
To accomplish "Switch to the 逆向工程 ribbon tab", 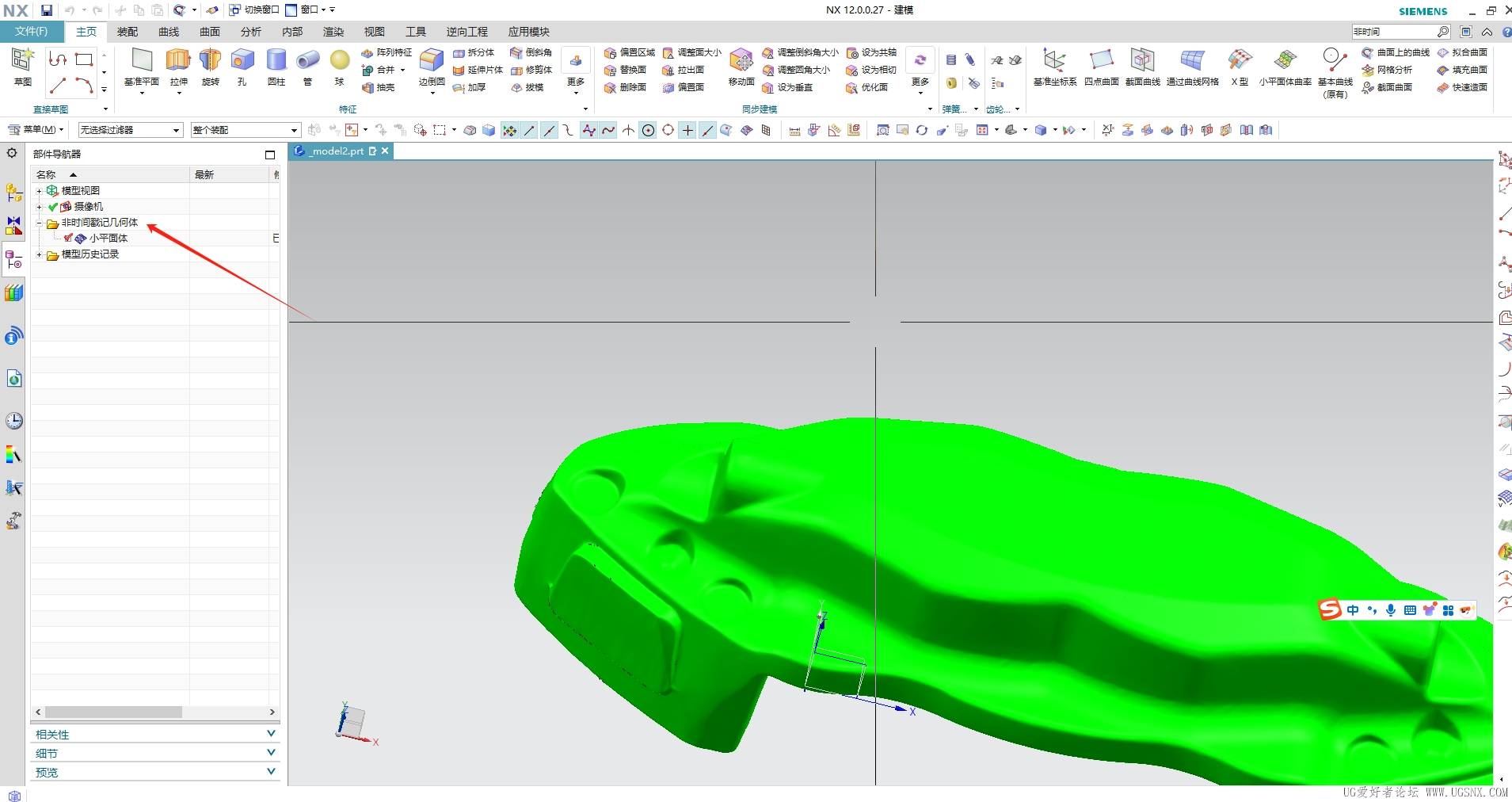I will (467, 32).
